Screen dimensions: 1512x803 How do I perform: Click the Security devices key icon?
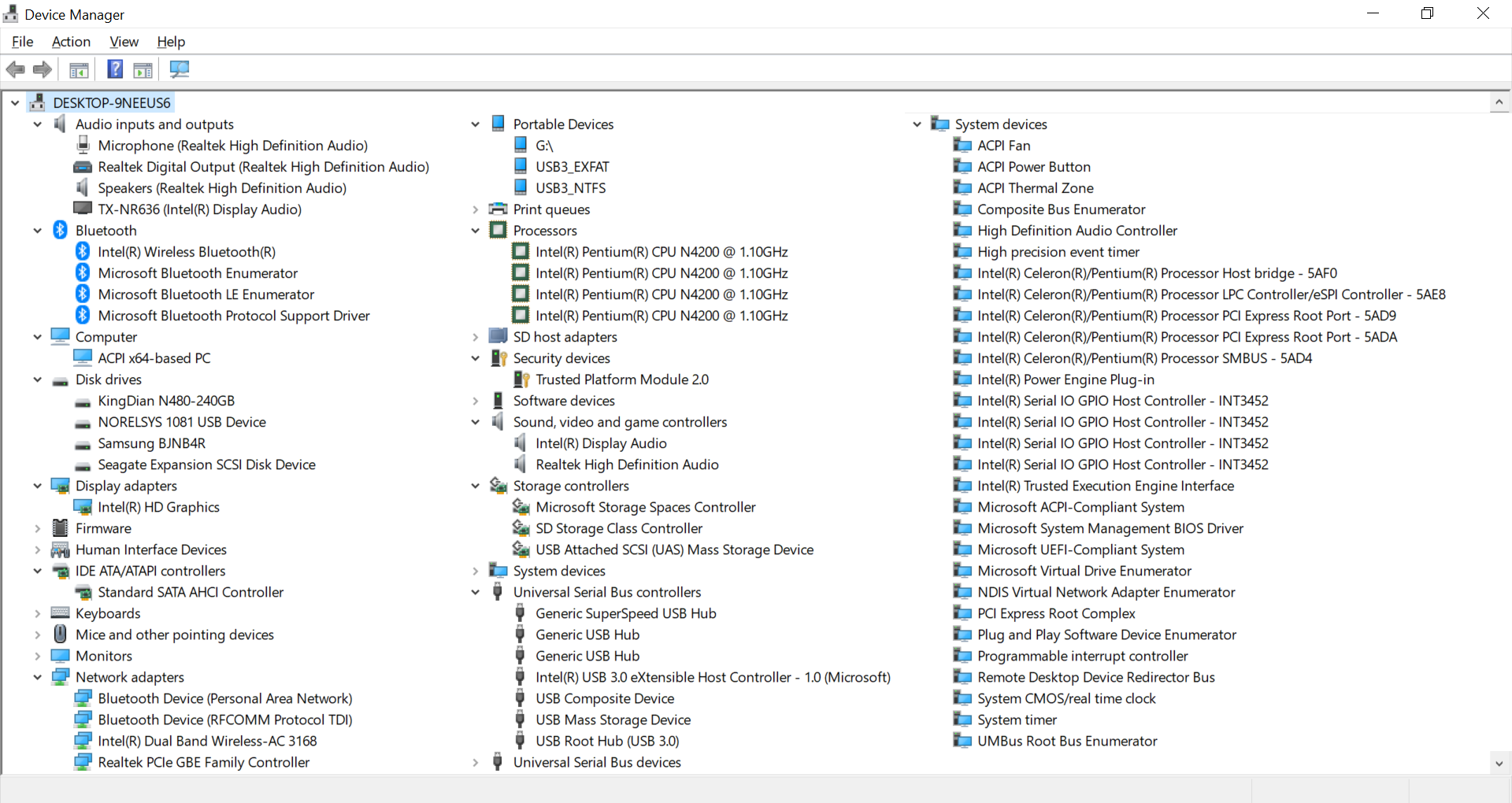pos(498,358)
